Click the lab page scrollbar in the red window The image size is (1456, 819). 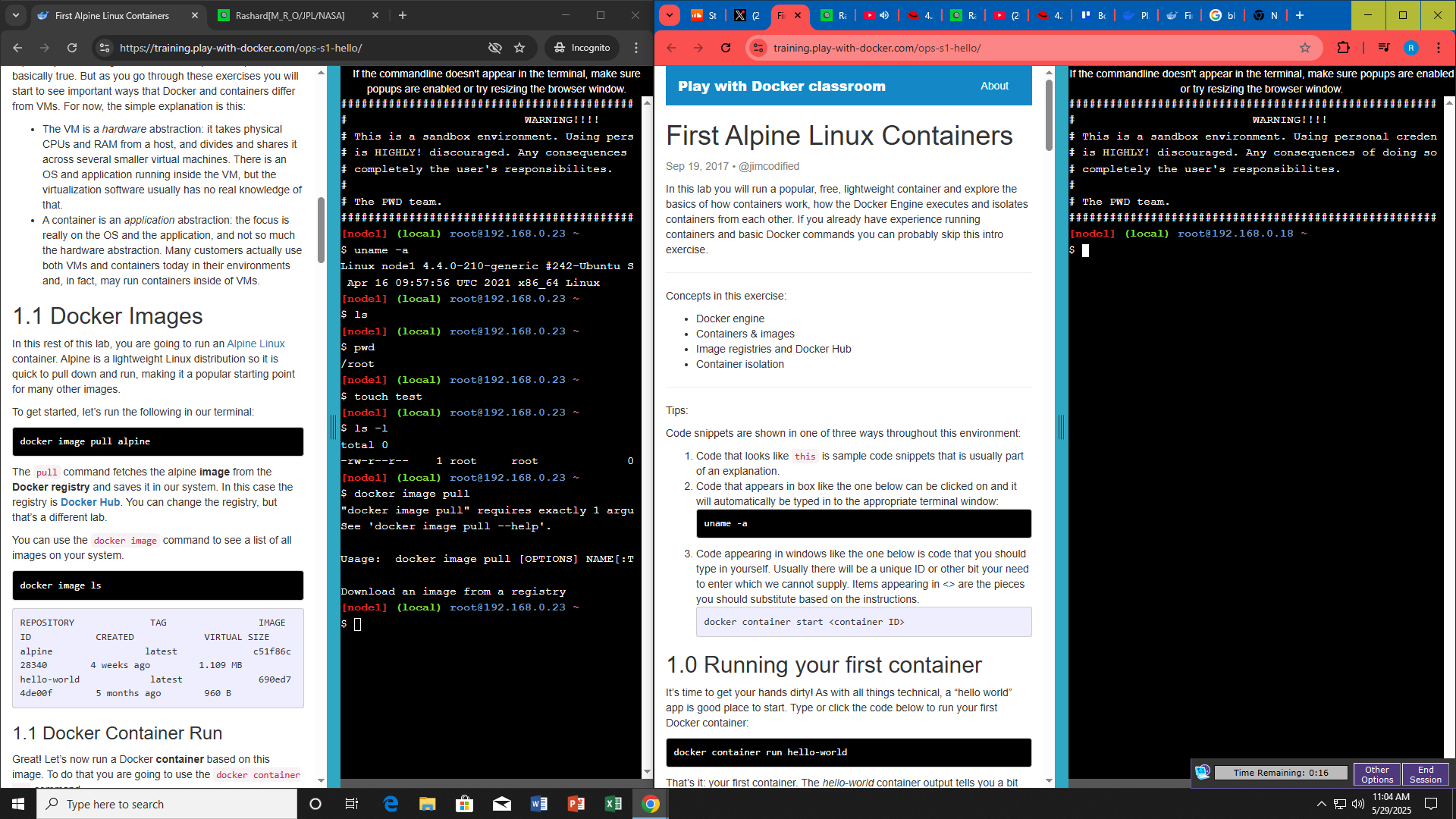(1049, 114)
